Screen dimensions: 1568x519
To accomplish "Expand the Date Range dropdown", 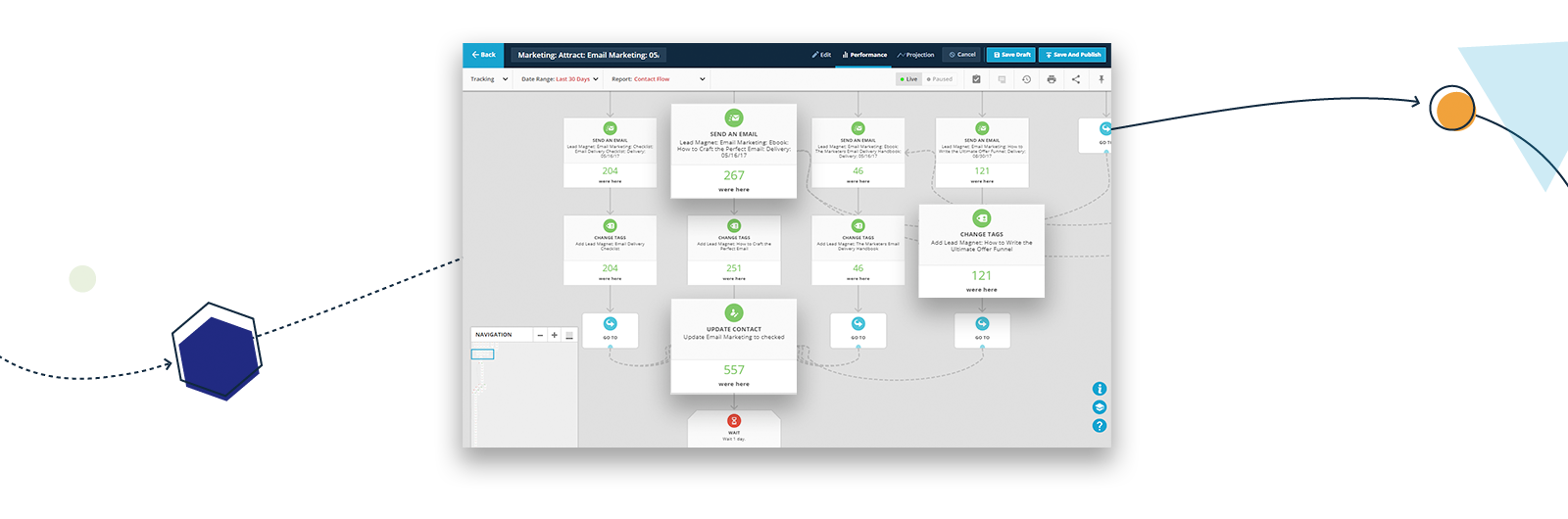I will [x=560, y=79].
